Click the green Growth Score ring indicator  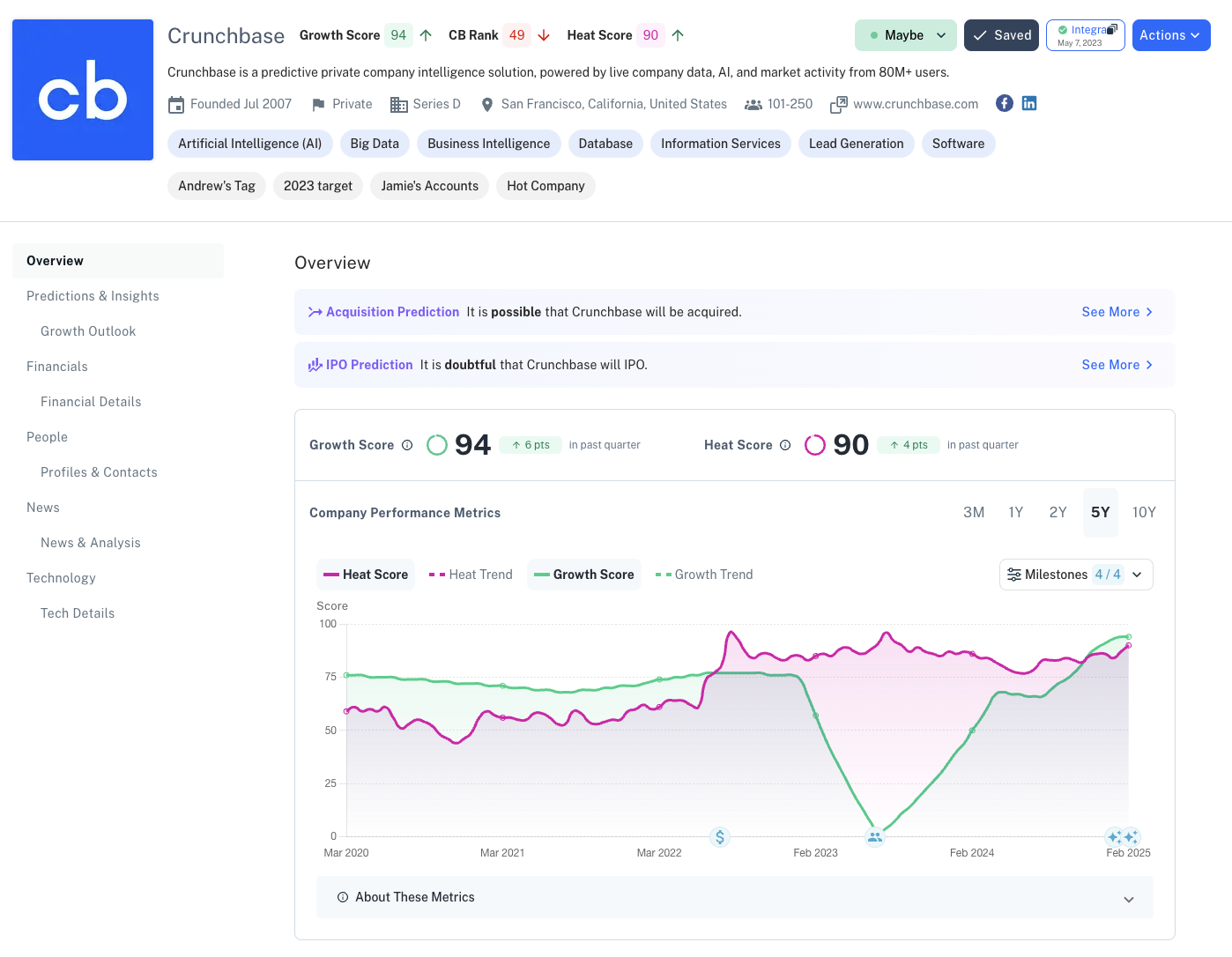pyautogui.click(x=437, y=445)
